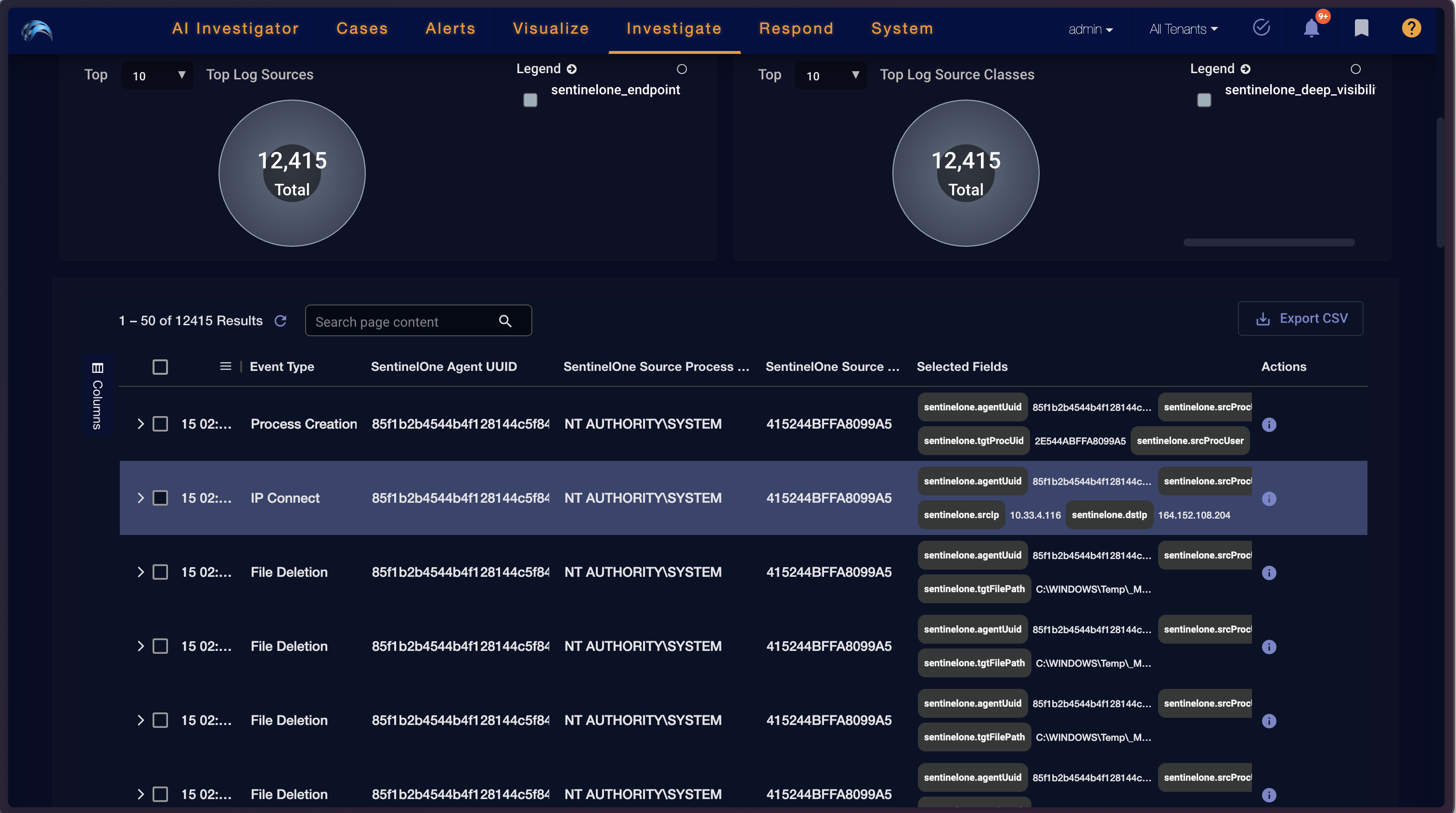Screen dimensions: 1456x813
Task: Open the Top 10 dropdown for Top Log Source Classes
Action: point(831,75)
